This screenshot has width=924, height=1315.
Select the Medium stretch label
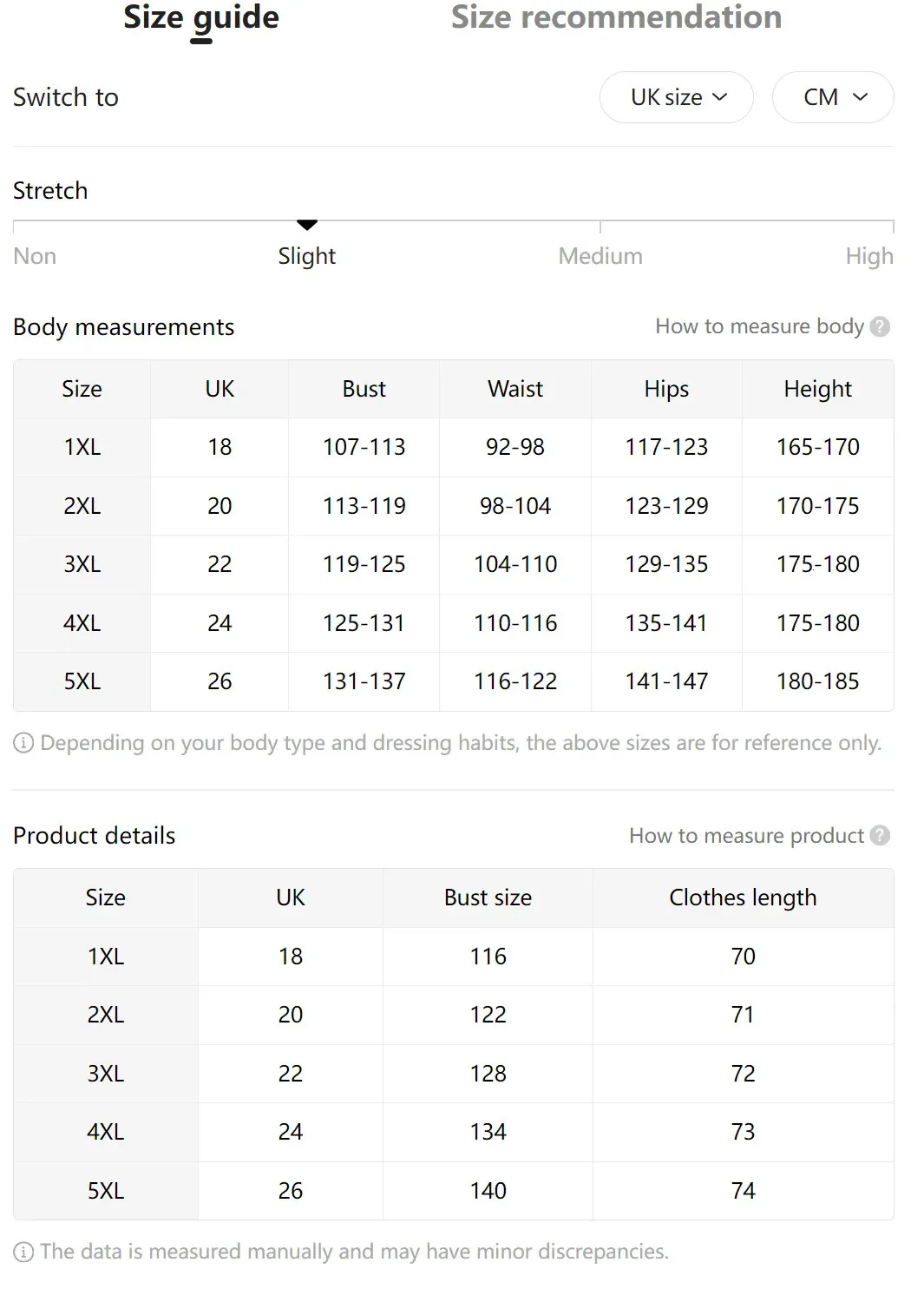600,256
